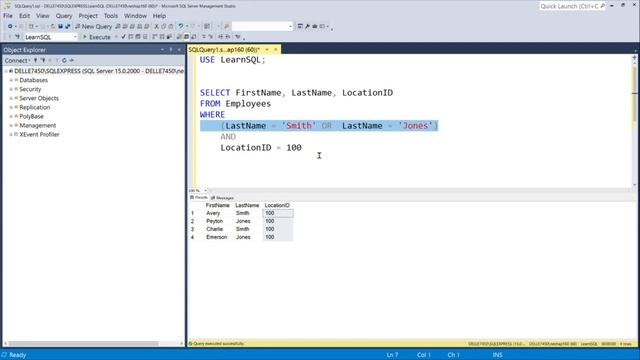
Task: Click the Increase Indent icon
Action: 228,37
